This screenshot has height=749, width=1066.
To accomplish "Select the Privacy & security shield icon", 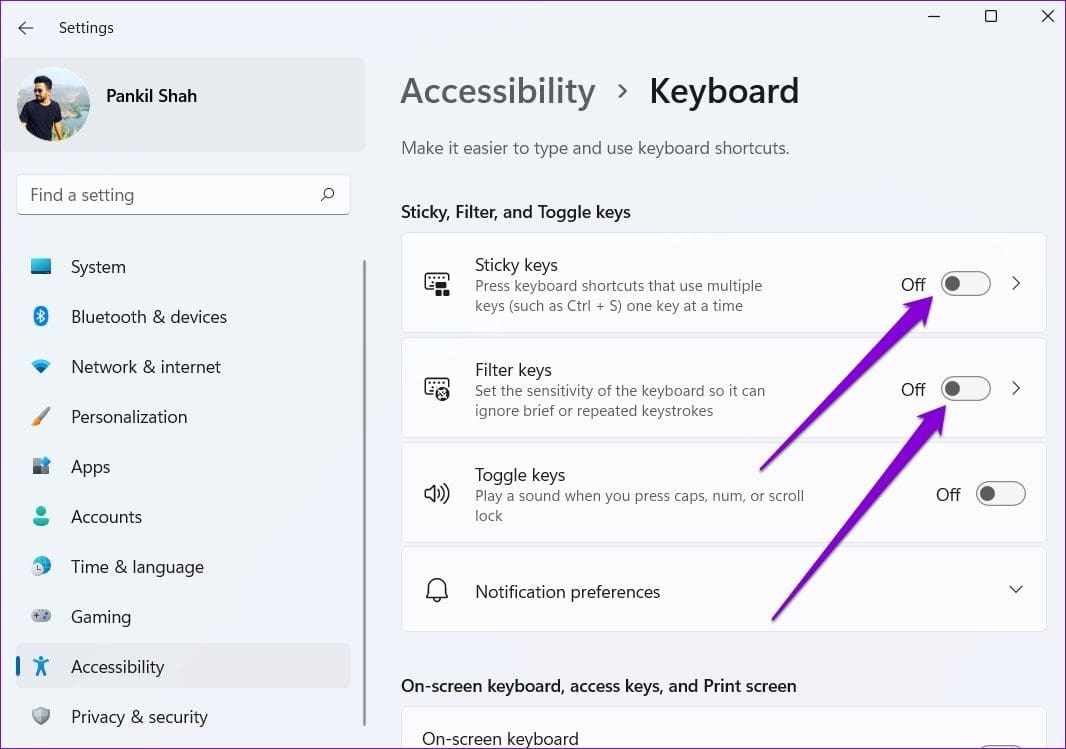I will (40, 717).
